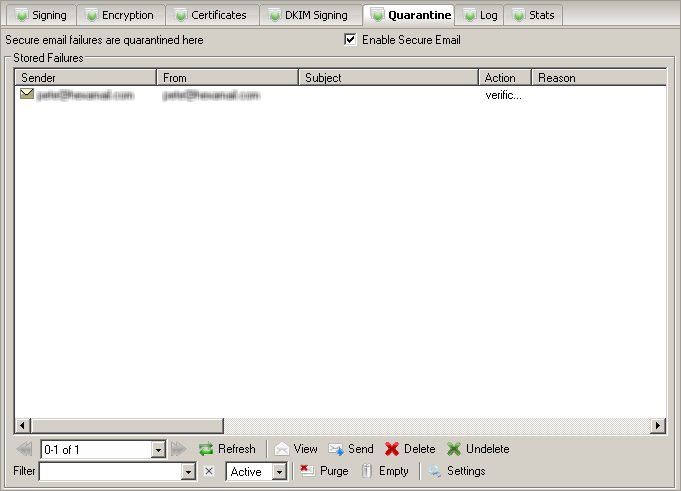
Task: Click the Subject column header
Action: [388, 77]
